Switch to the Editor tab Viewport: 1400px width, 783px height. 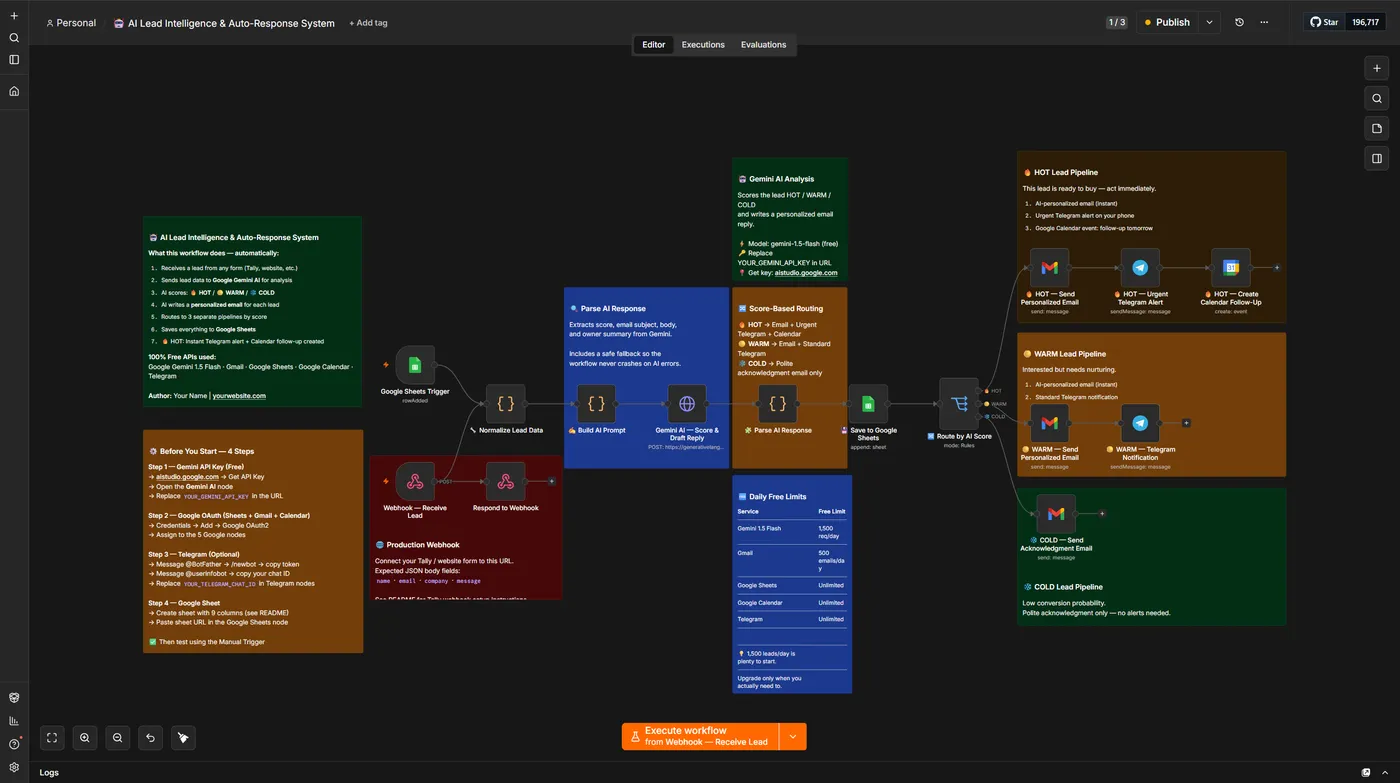click(x=654, y=45)
